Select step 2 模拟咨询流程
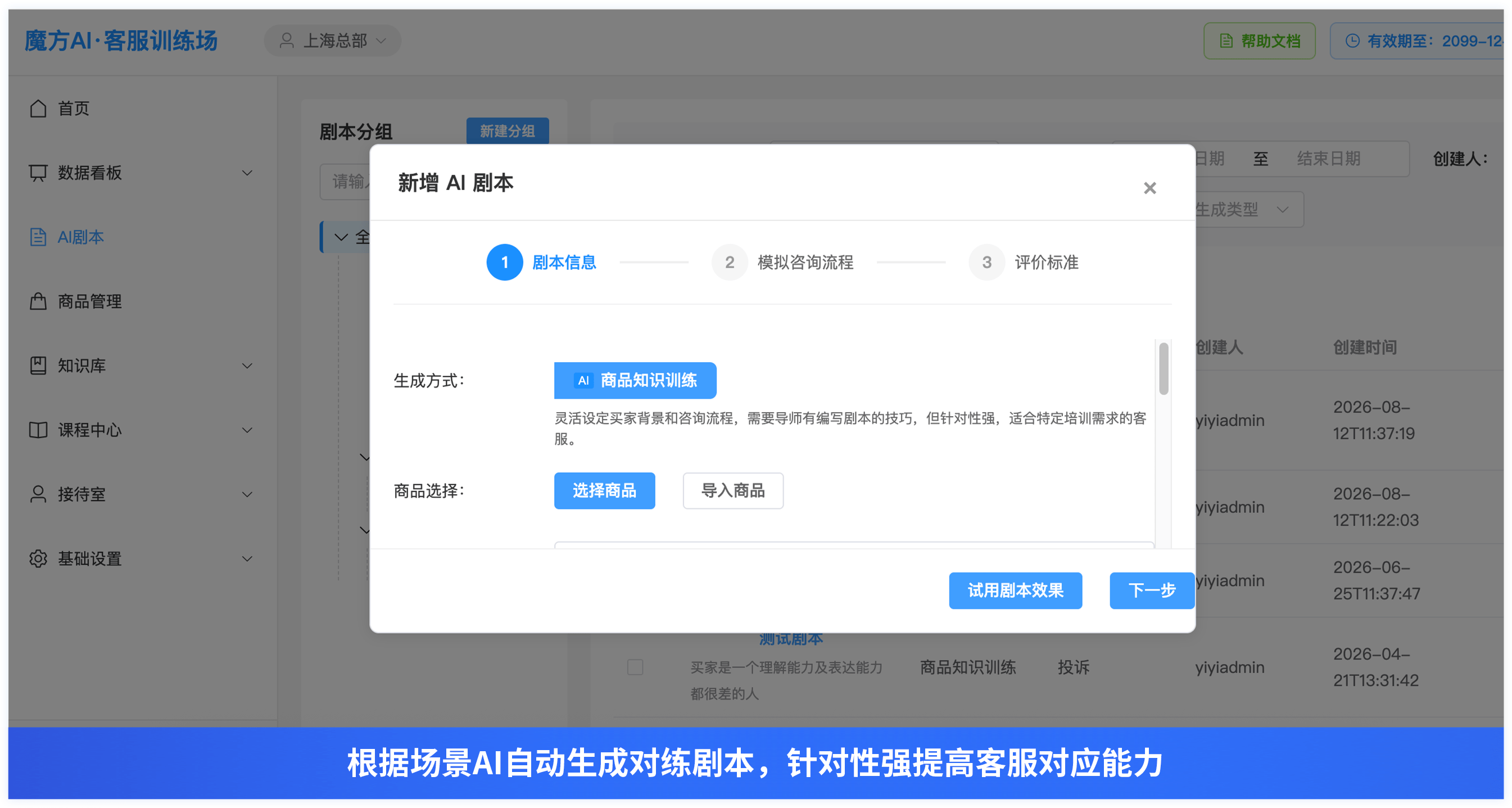1512x808 pixels. [782, 263]
